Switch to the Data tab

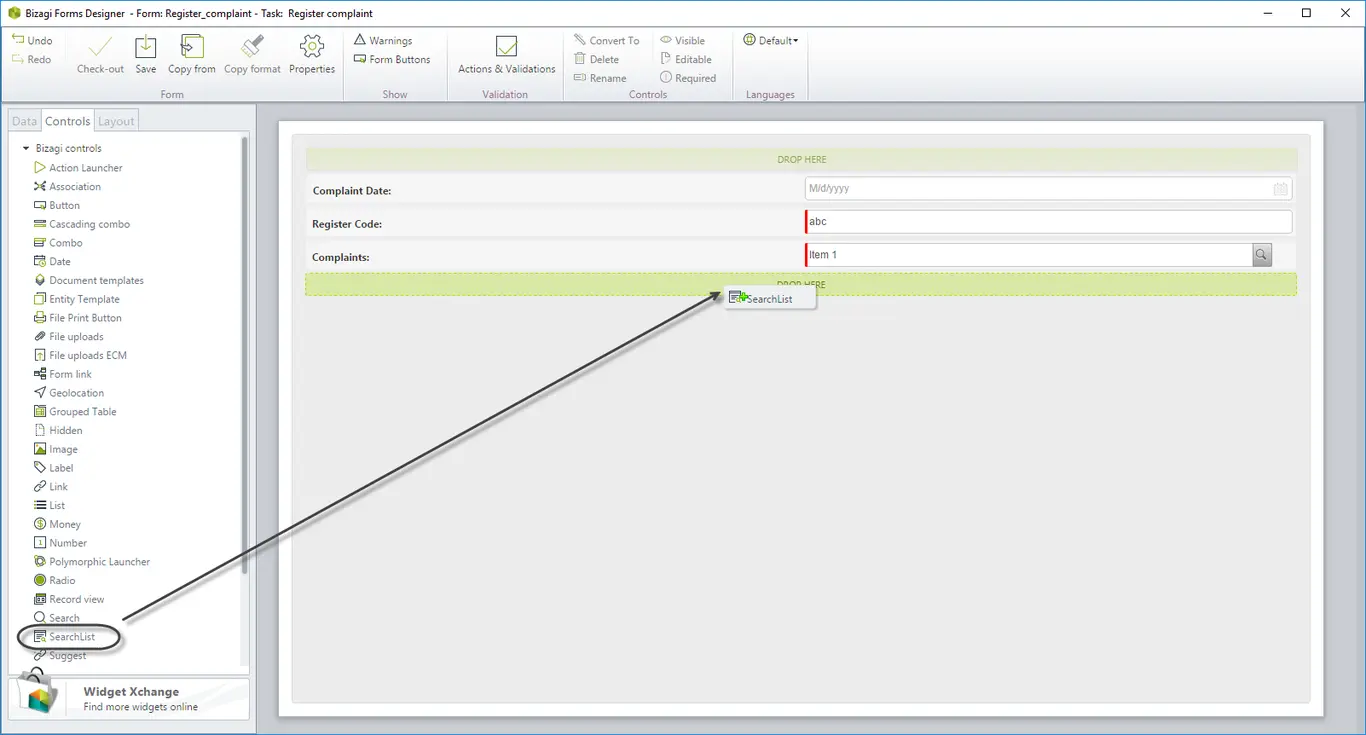(24, 121)
